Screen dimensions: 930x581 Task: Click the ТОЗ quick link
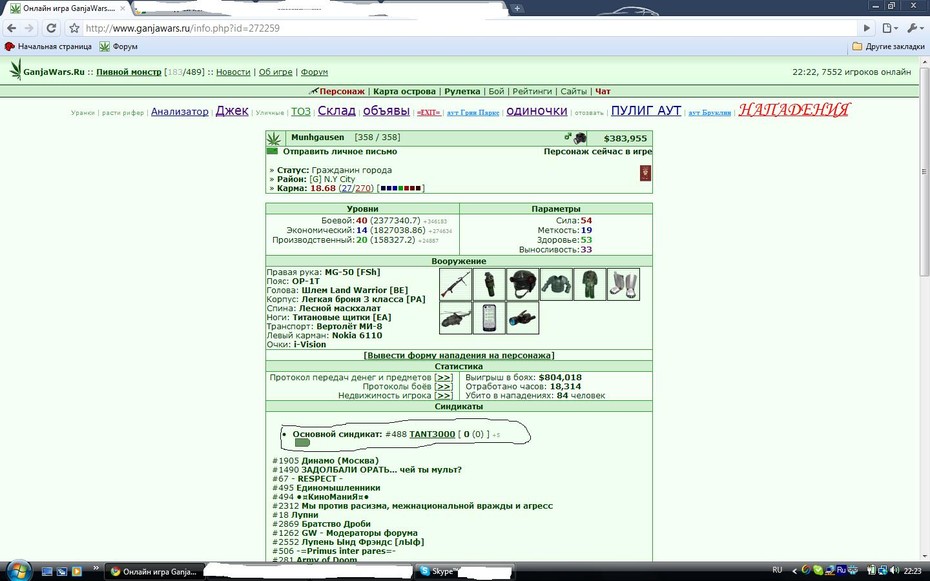301,111
